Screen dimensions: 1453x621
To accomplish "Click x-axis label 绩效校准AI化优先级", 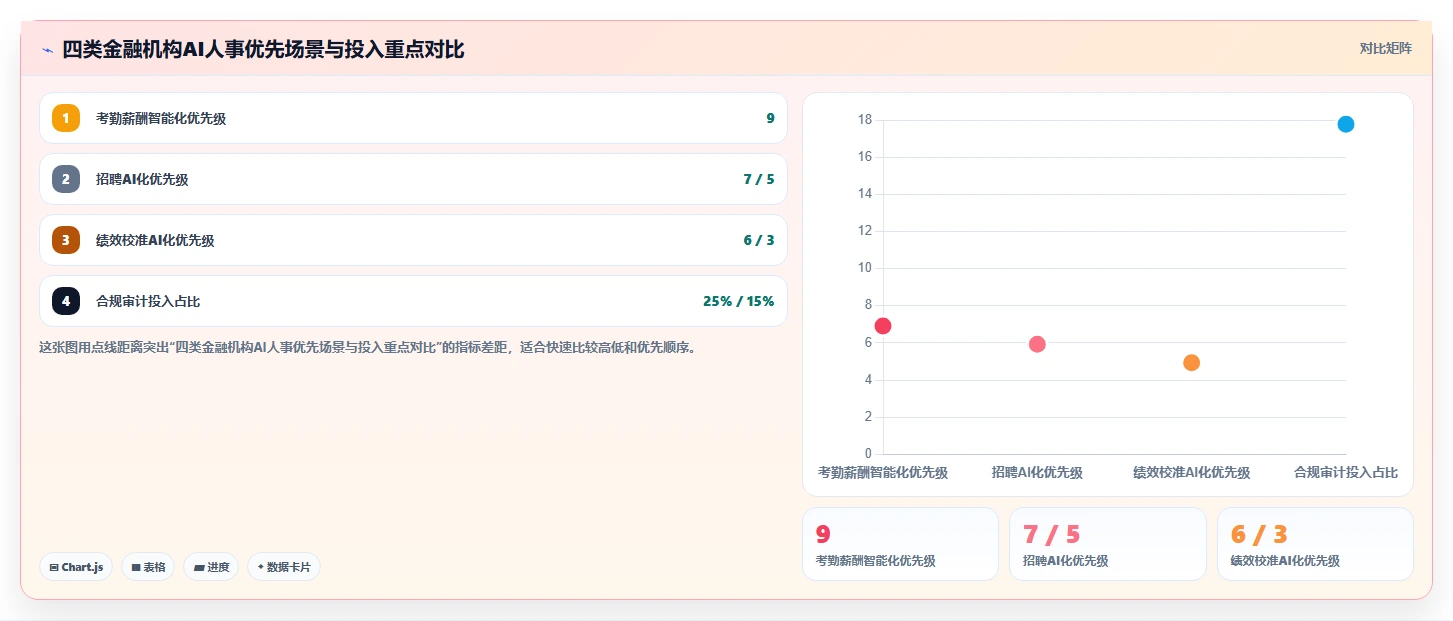I will (1191, 472).
